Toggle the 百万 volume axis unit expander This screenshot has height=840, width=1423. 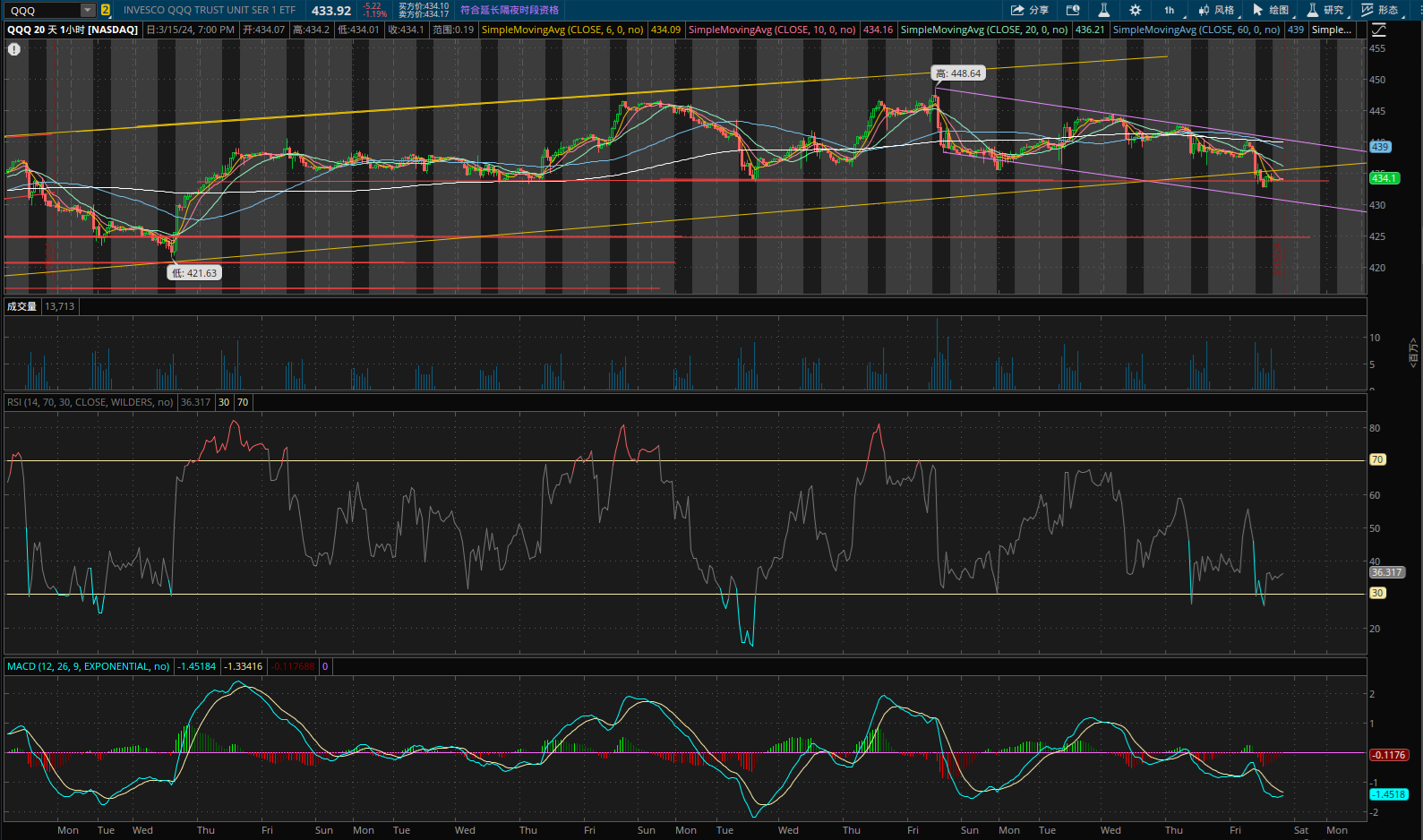click(x=1413, y=353)
